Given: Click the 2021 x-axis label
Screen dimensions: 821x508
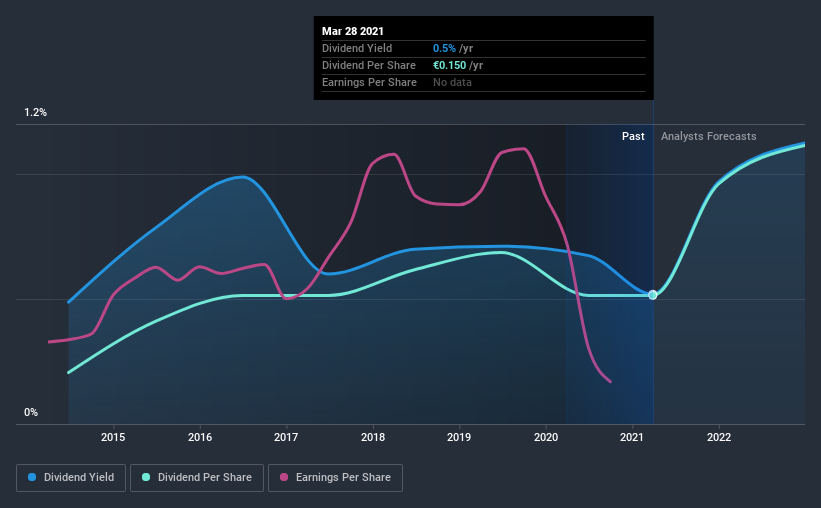Looking at the screenshot, I should point(632,437).
